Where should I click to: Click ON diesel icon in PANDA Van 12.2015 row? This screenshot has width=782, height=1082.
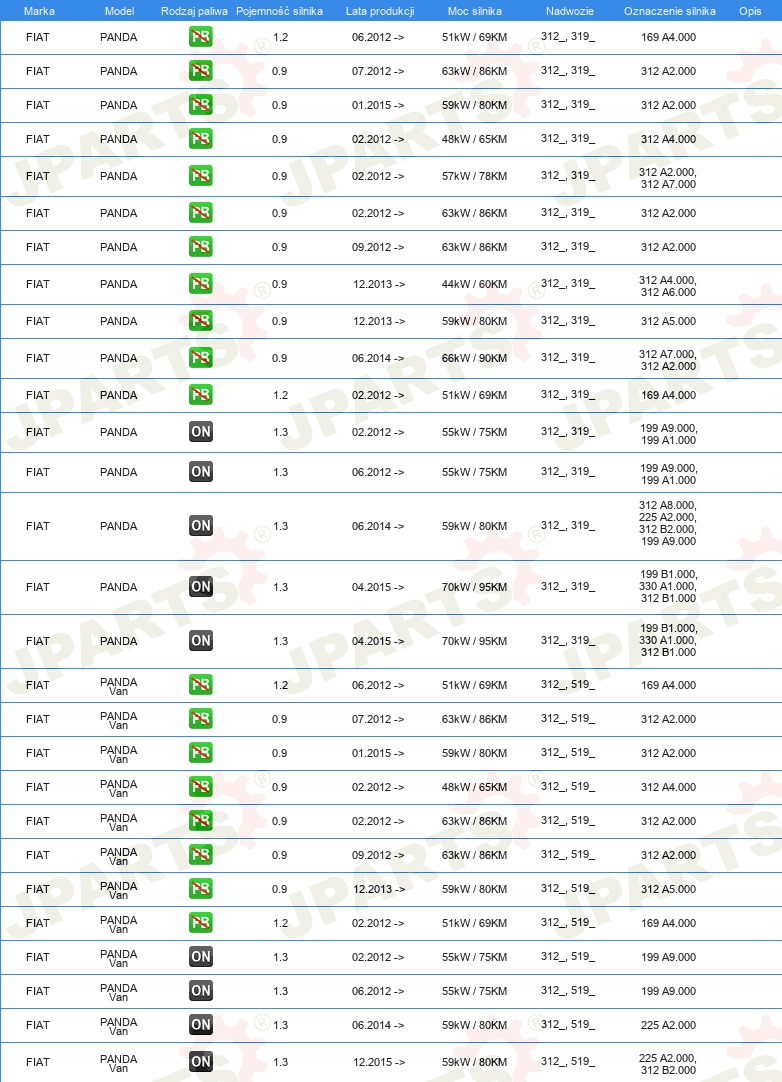[x=200, y=1062]
